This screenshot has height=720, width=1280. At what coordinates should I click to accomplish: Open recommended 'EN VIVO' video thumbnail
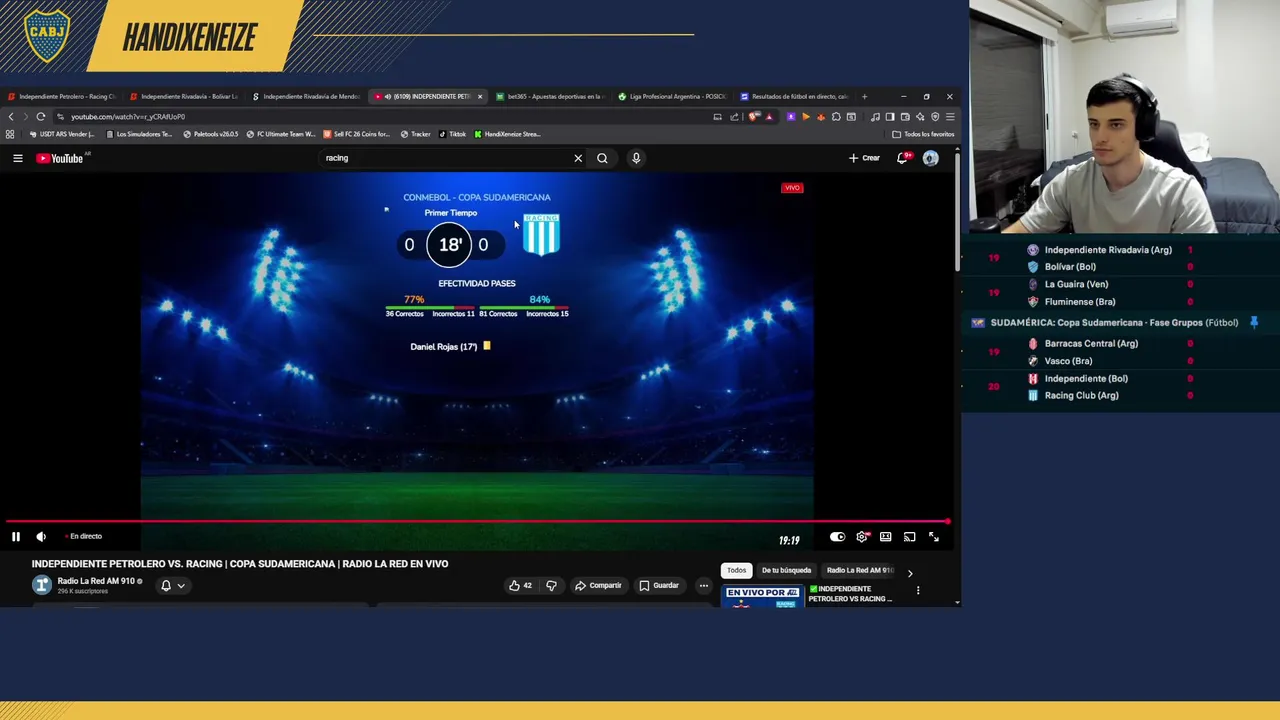click(x=763, y=595)
